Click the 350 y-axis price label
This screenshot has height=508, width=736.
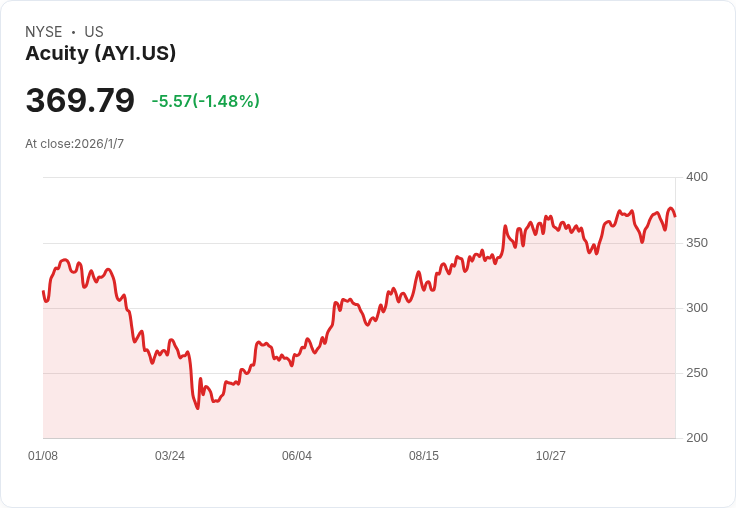tap(696, 243)
